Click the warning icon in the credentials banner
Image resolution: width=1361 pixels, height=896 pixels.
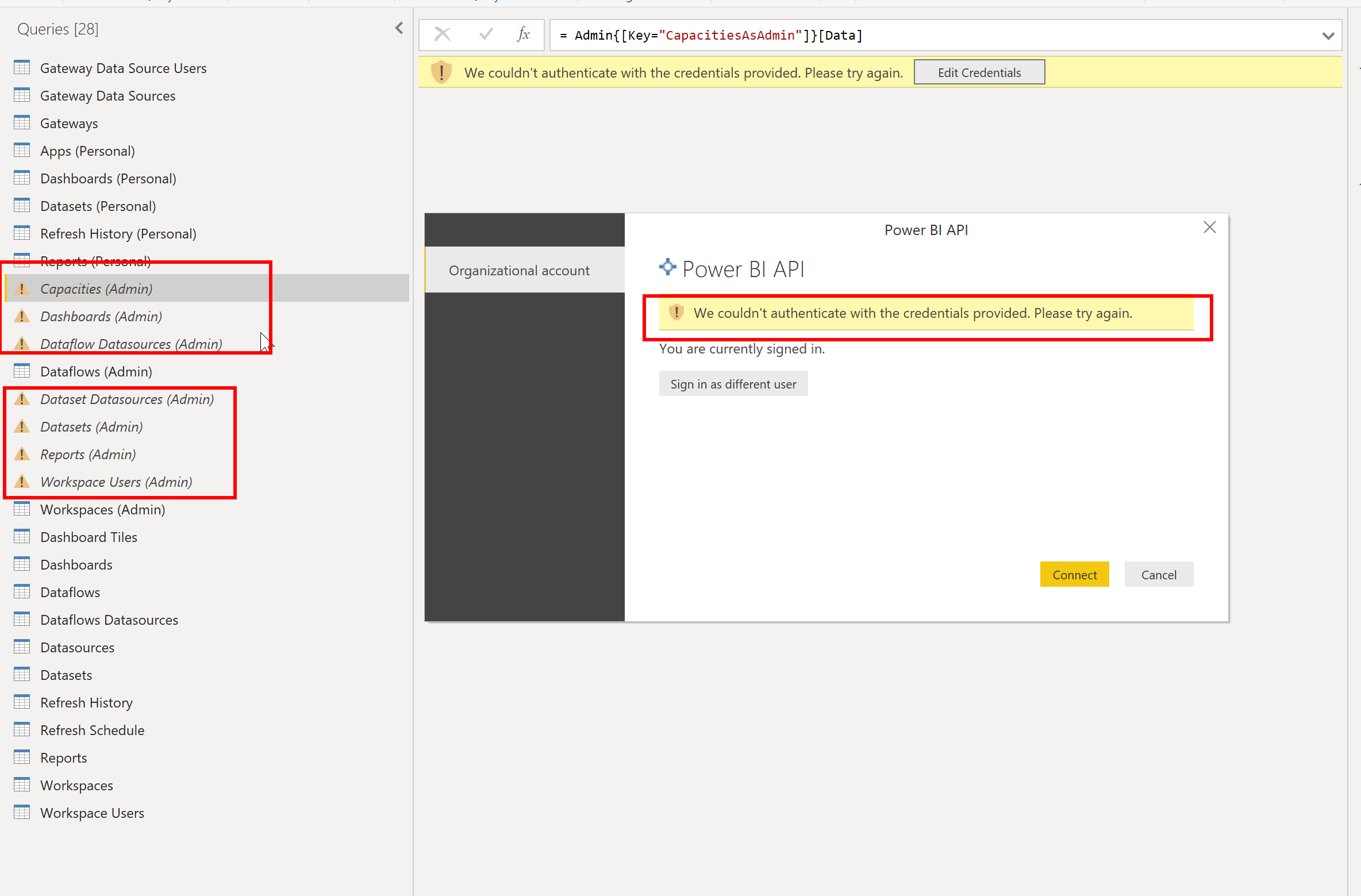point(441,72)
